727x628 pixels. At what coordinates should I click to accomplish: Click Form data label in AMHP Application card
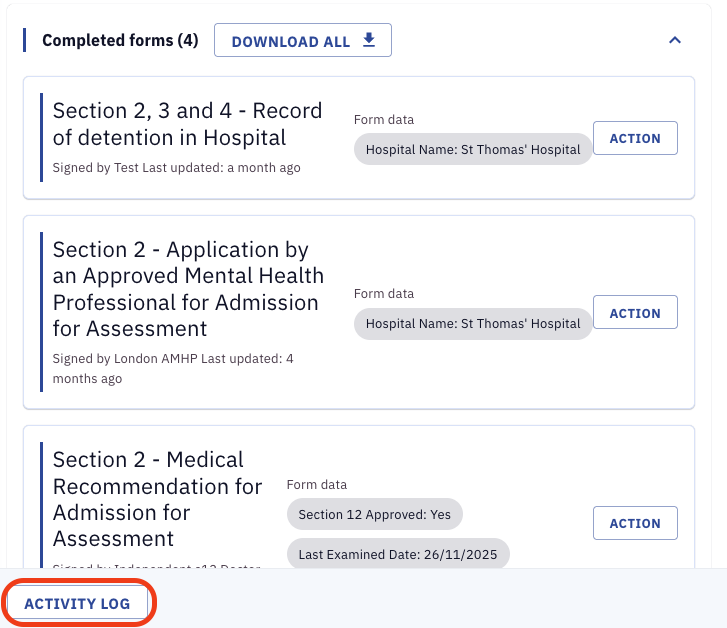click(x=383, y=294)
